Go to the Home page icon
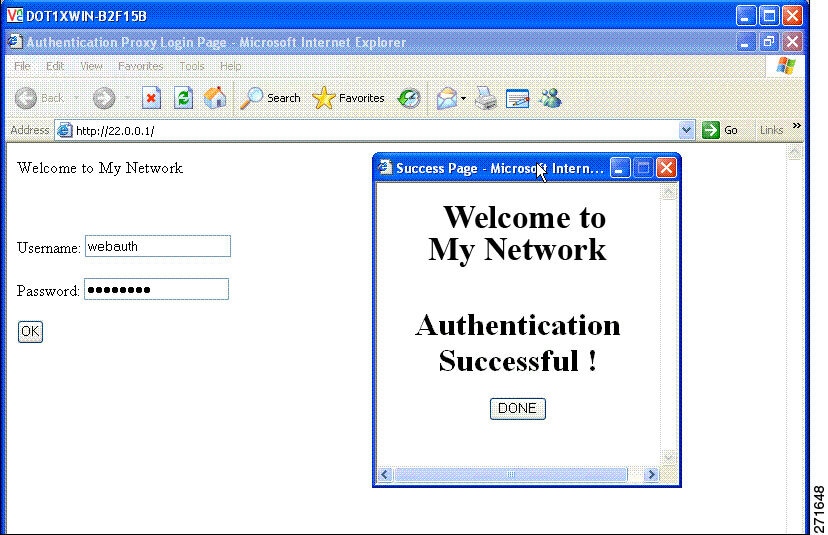This screenshot has height=535, width=828. (215, 98)
